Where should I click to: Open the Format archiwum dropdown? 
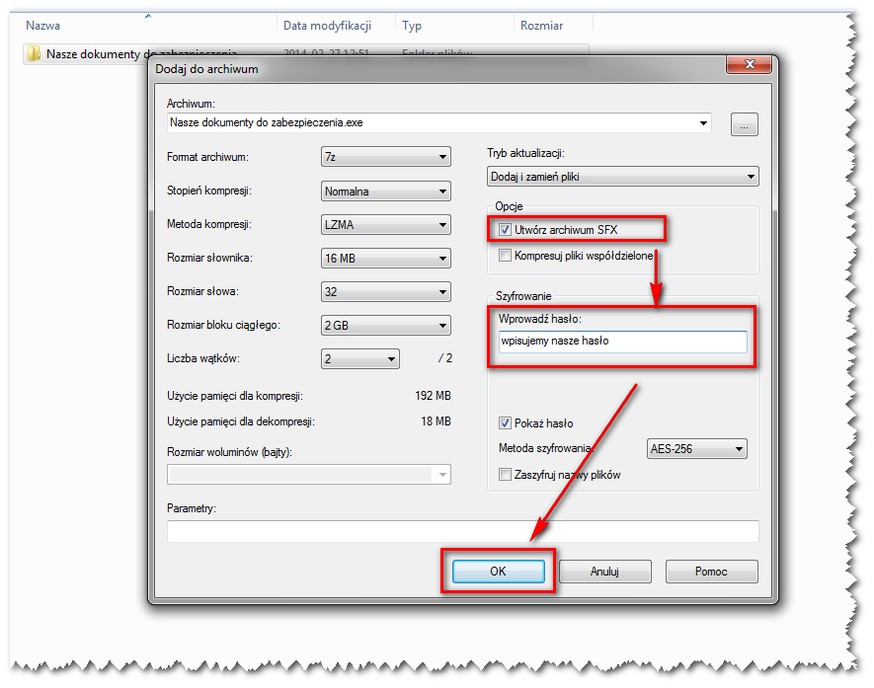click(x=385, y=157)
